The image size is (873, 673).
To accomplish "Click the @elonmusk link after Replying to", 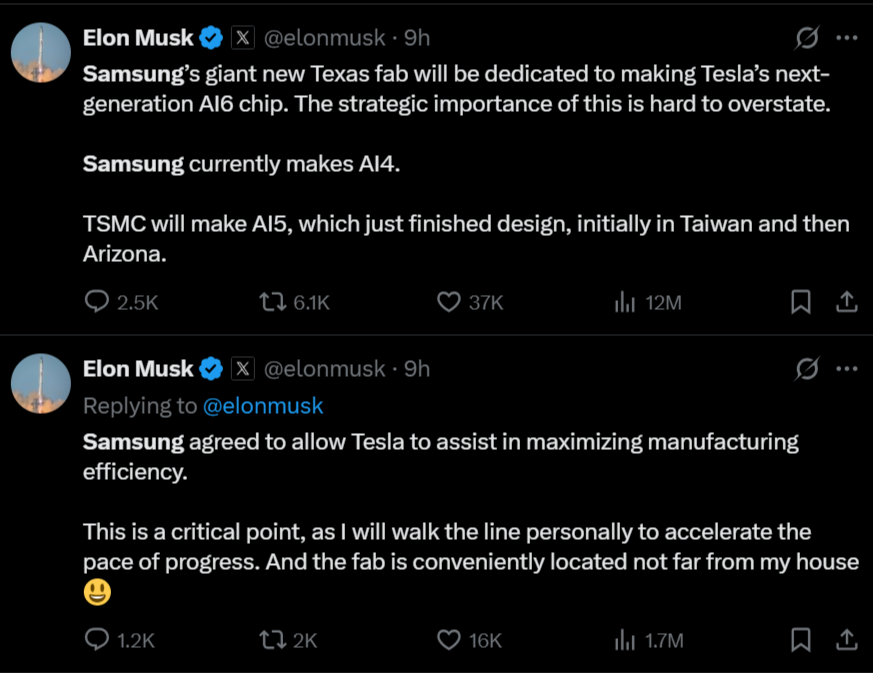I will coord(263,406).
